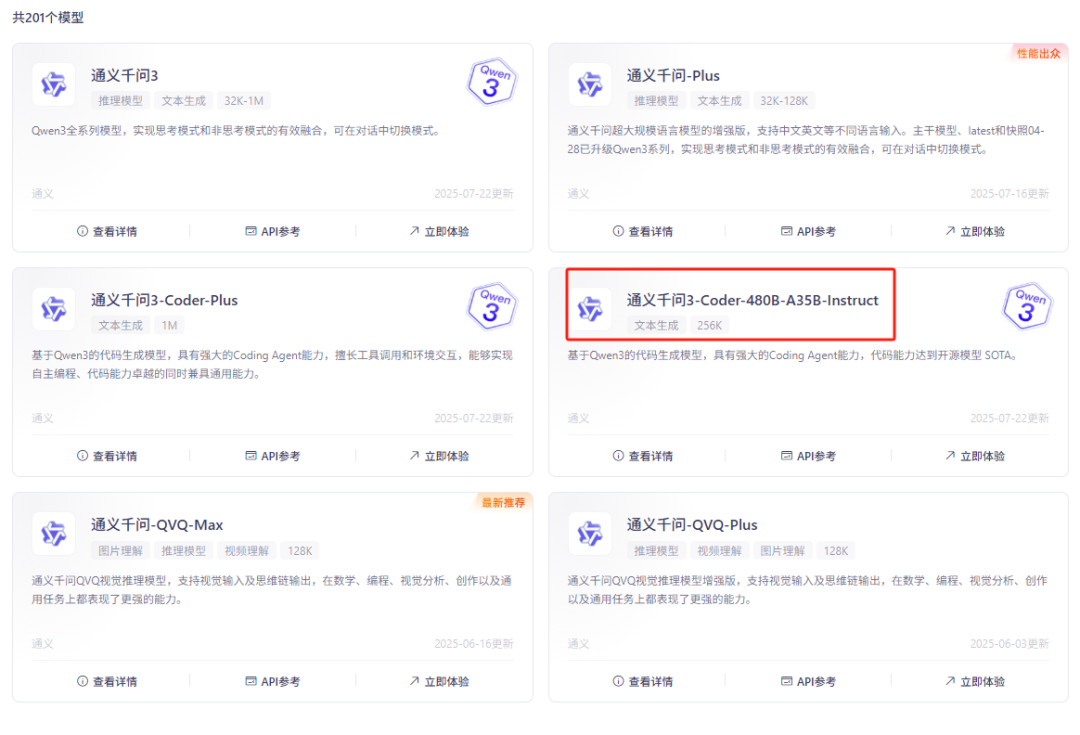View 查看详情 for Coder-480B-A35B-Instruct
The image size is (1080, 735).
click(x=643, y=456)
